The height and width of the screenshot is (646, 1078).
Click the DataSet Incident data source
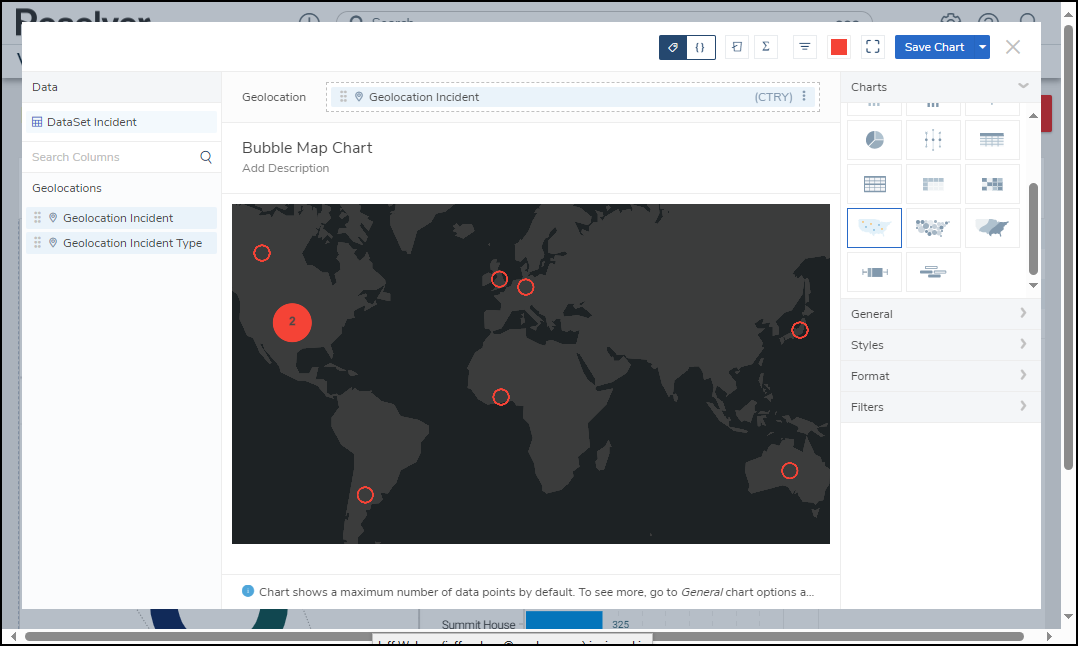pos(92,122)
